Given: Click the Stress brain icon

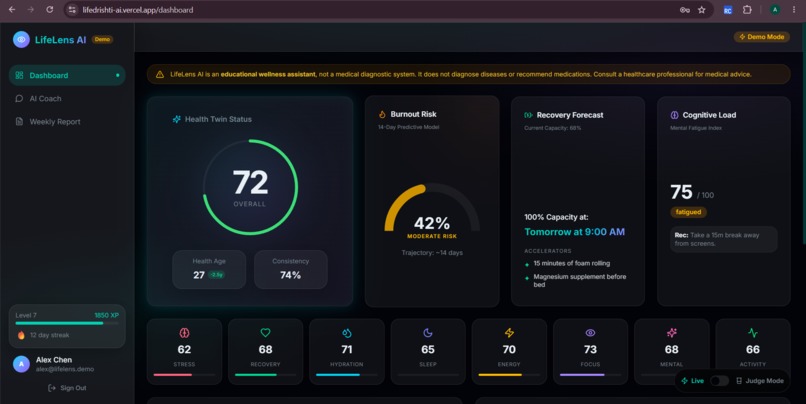Looking at the screenshot, I should point(184,333).
